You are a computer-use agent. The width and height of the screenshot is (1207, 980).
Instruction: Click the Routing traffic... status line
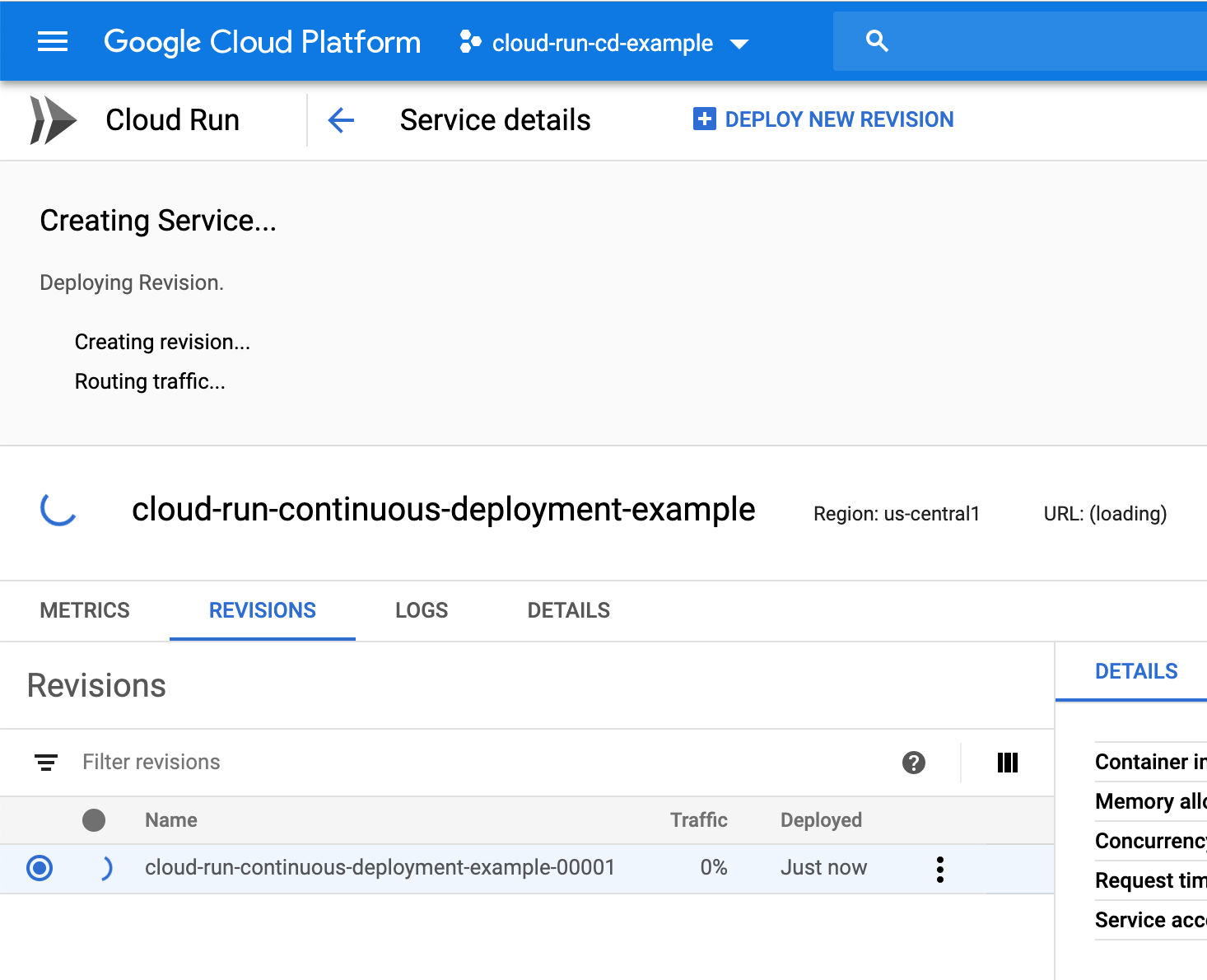(150, 381)
